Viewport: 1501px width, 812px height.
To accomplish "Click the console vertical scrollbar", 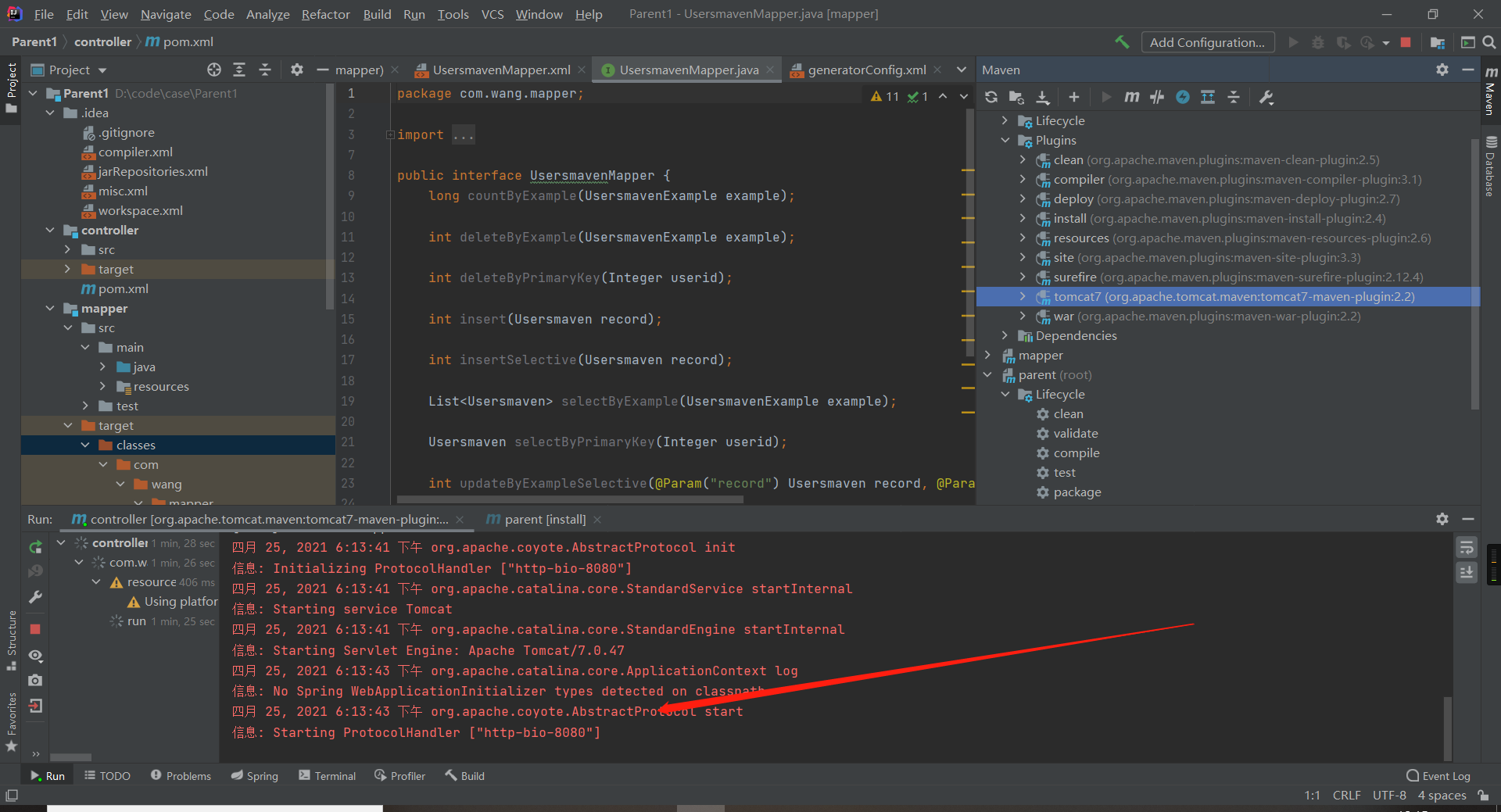I will point(1448,728).
